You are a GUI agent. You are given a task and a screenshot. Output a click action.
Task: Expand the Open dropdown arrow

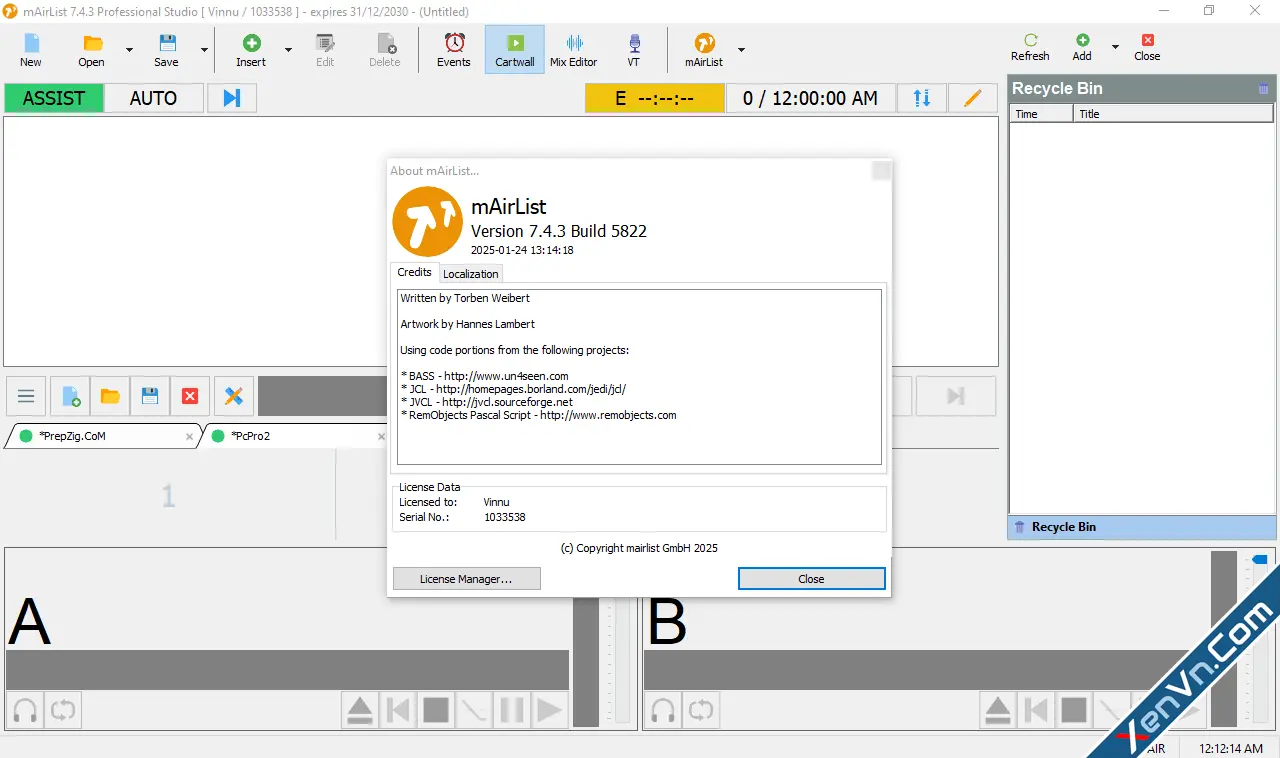point(129,49)
